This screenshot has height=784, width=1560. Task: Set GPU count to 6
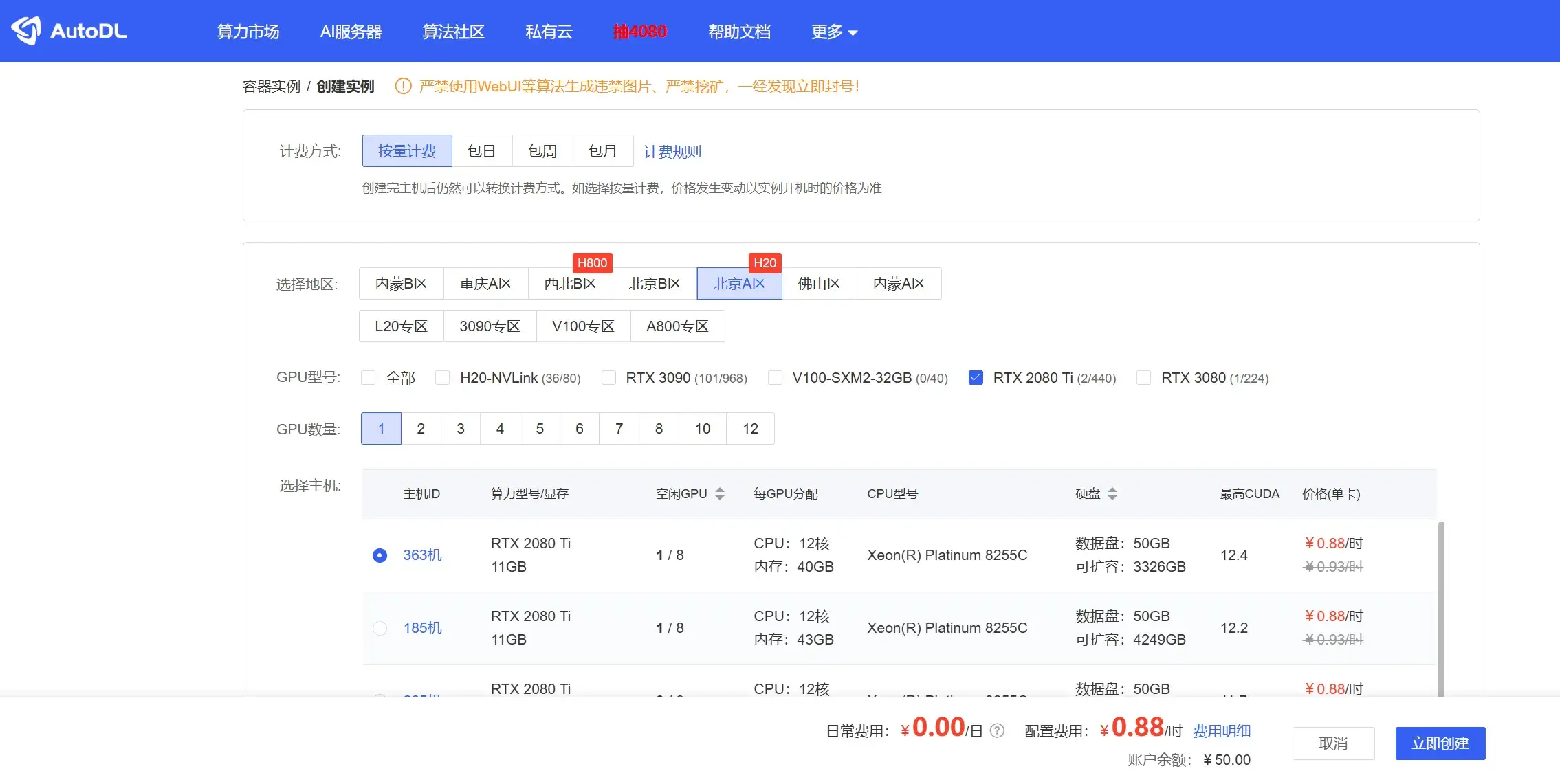pyautogui.click(x=580, y=429)
